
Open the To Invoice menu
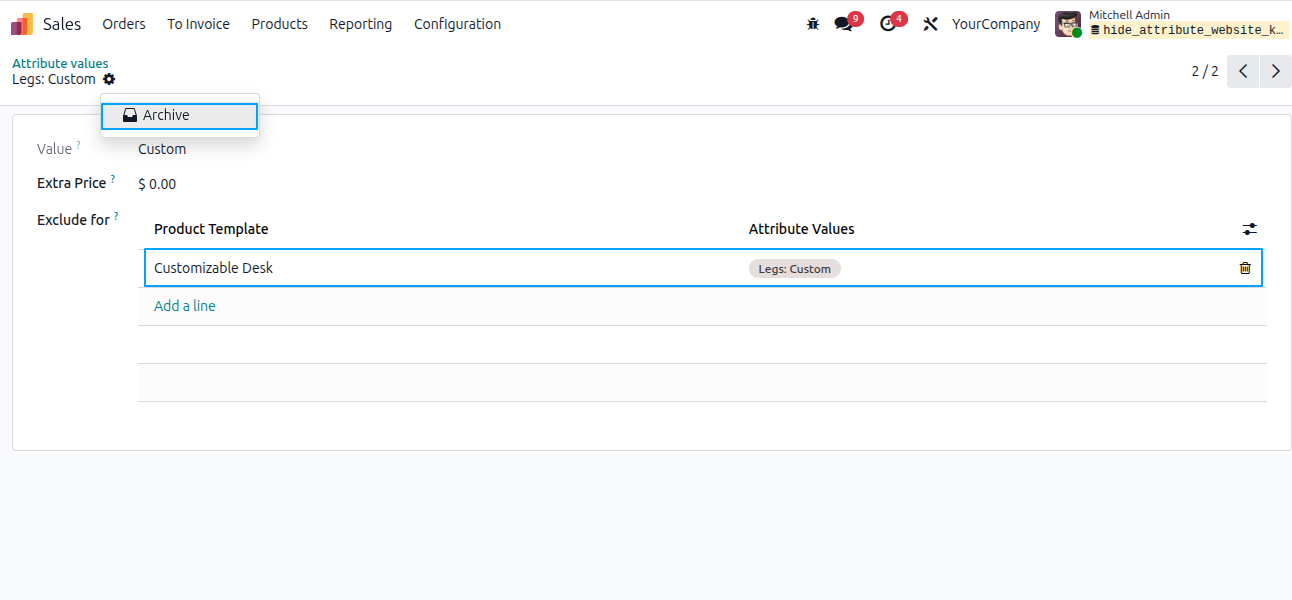[198, 24]
